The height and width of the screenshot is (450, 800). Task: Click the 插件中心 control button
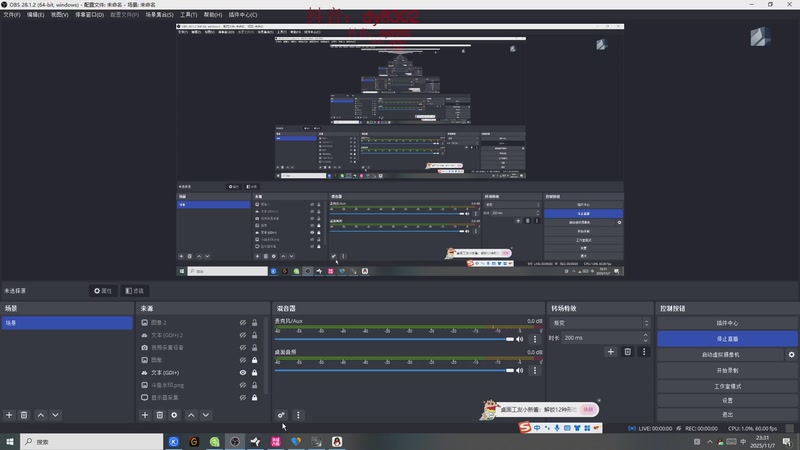[x=727, y=323]
